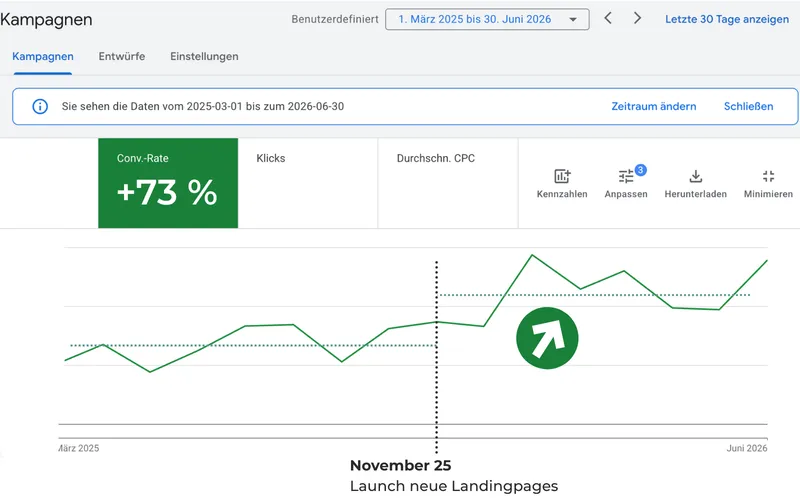The image size is (800, 500).
Task: Click the Letzte 30 Tage anzeigen link
Action: coord(727,19)
